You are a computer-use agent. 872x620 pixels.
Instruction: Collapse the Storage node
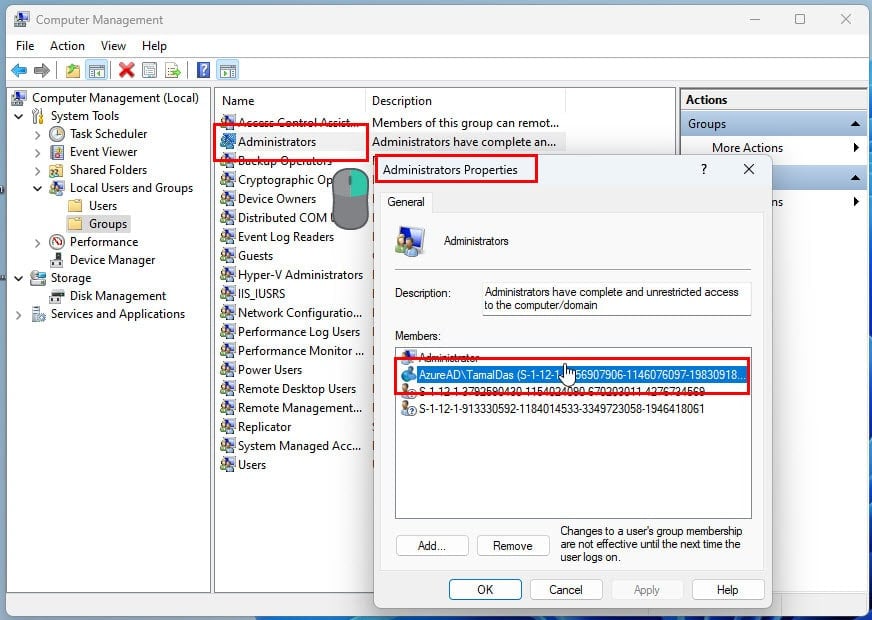click(19, 278)
